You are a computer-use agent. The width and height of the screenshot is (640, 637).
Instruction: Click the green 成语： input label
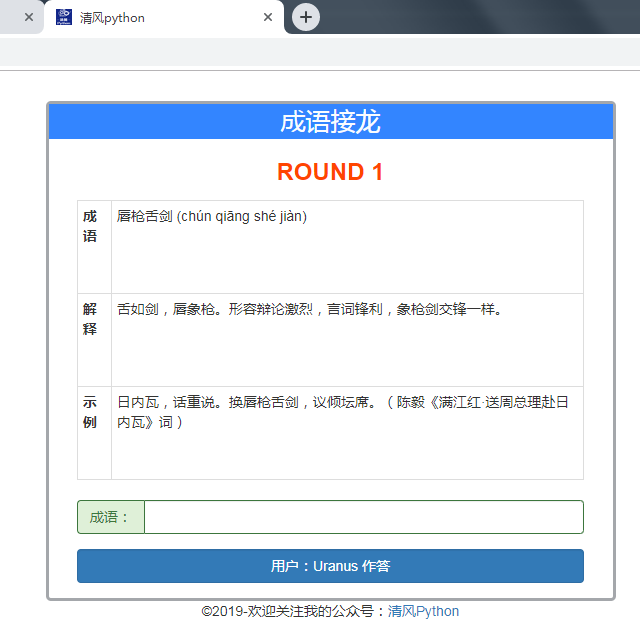(x=111, y=517)
